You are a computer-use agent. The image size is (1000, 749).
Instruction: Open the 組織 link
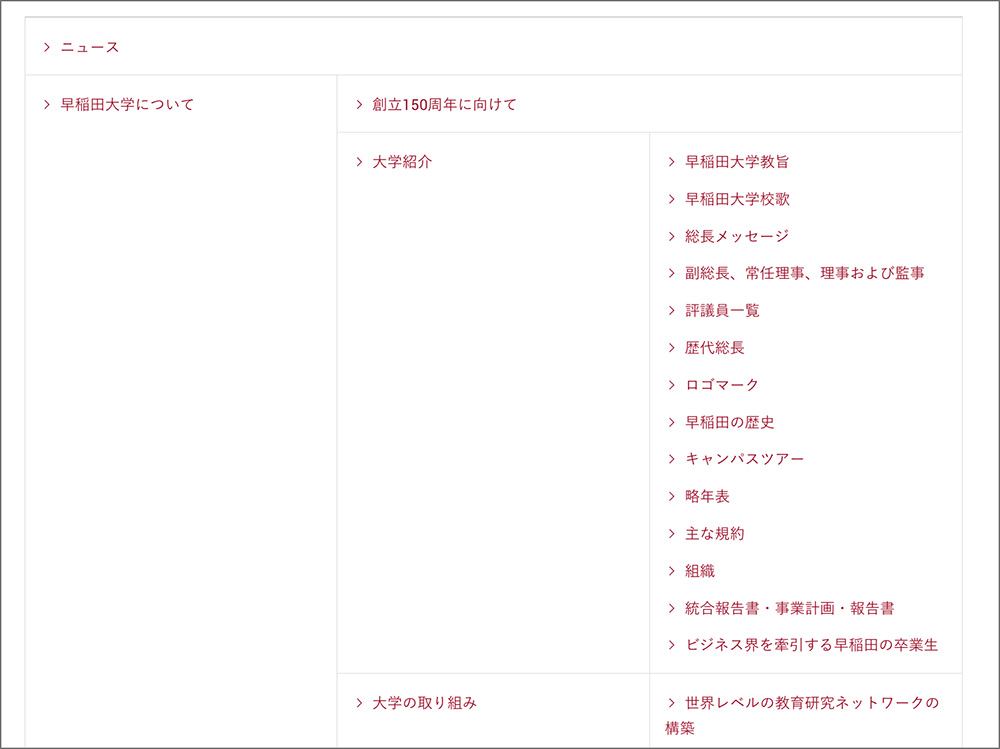[x=700, y=571]
